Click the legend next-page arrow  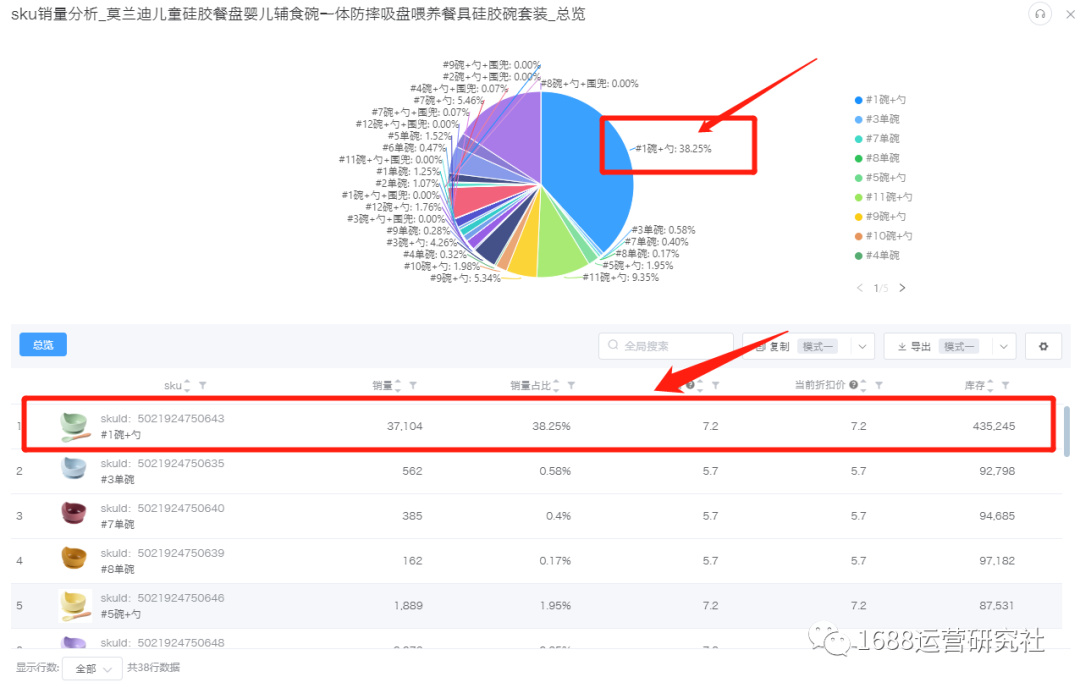point(902,287)
